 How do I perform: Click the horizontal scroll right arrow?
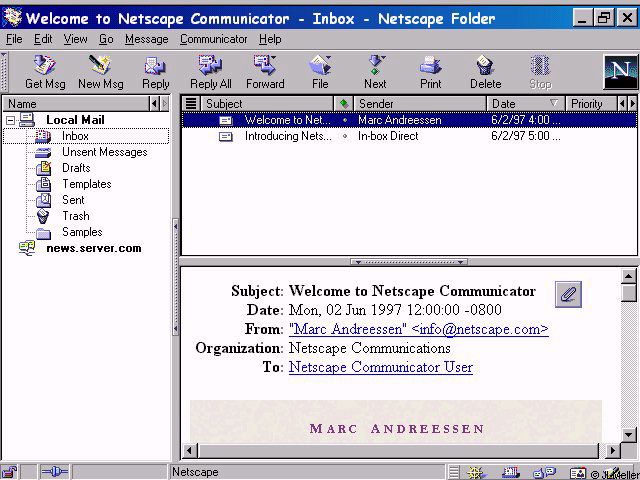click(612, 451)
